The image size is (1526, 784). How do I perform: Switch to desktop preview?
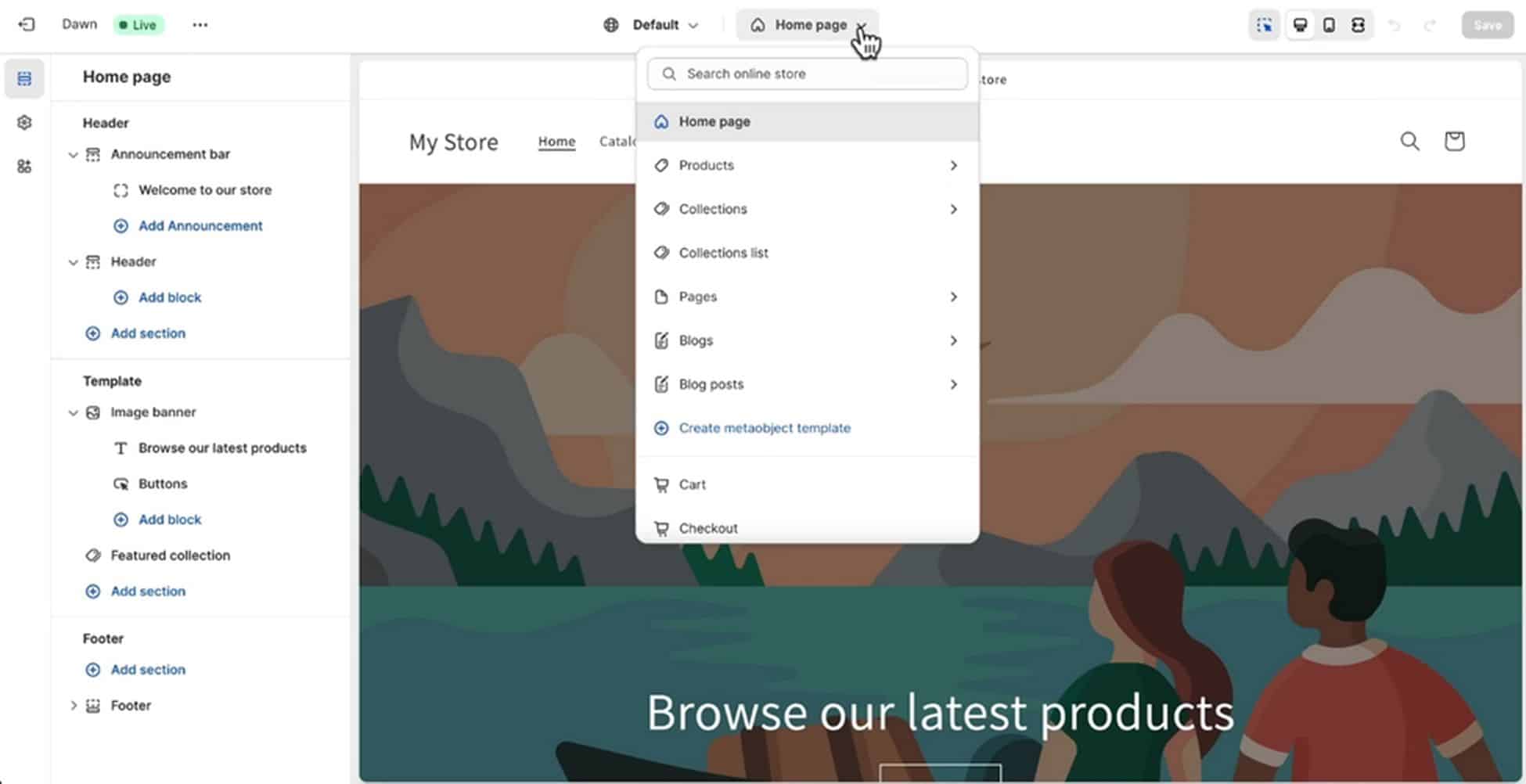pos(1300,24)
